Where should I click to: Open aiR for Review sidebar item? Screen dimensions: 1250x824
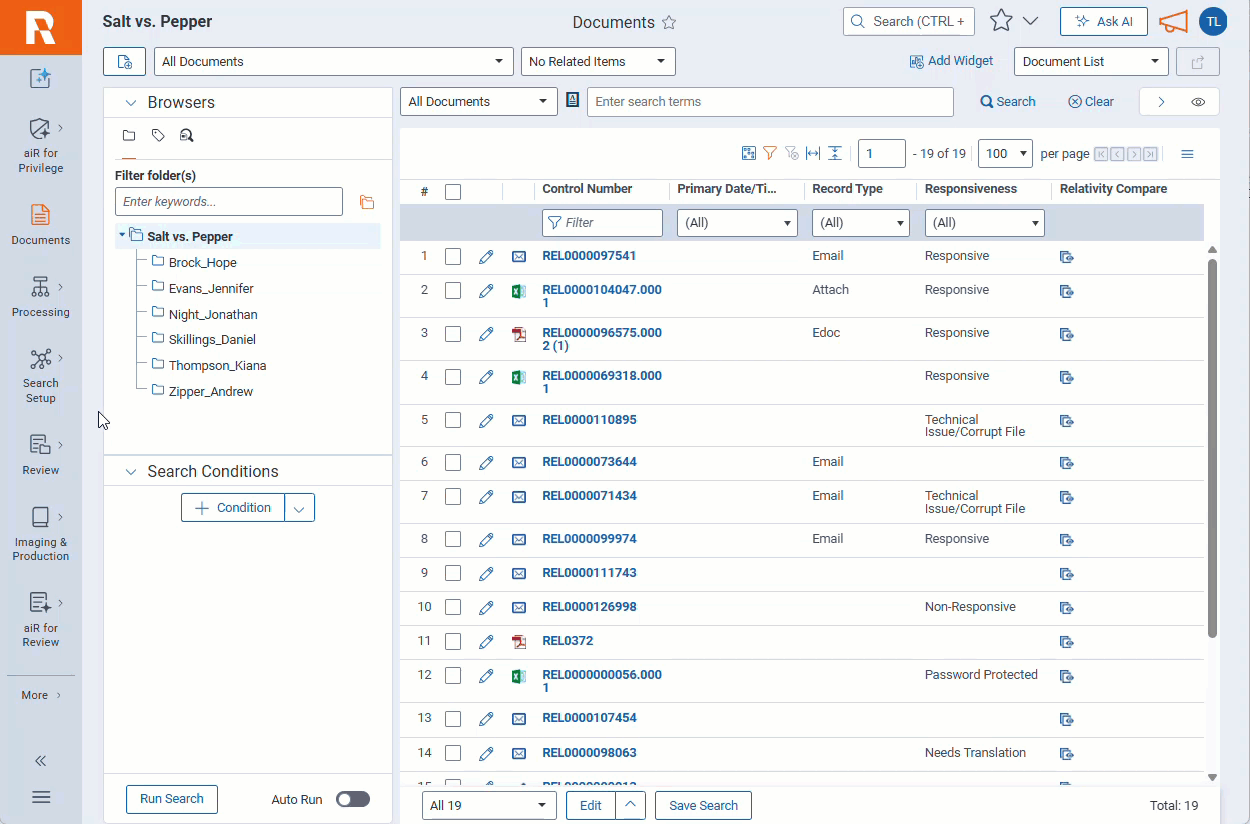(x=41, y=620)
